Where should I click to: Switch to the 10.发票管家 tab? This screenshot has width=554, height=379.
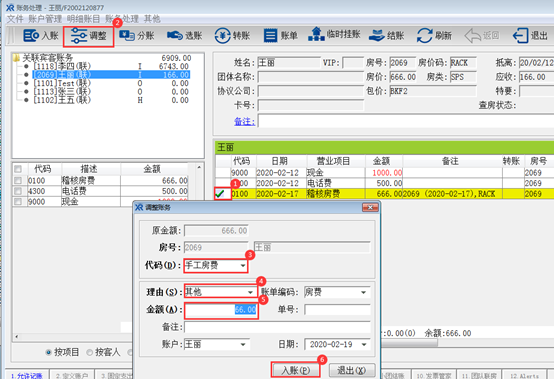[x=434, y=375]
